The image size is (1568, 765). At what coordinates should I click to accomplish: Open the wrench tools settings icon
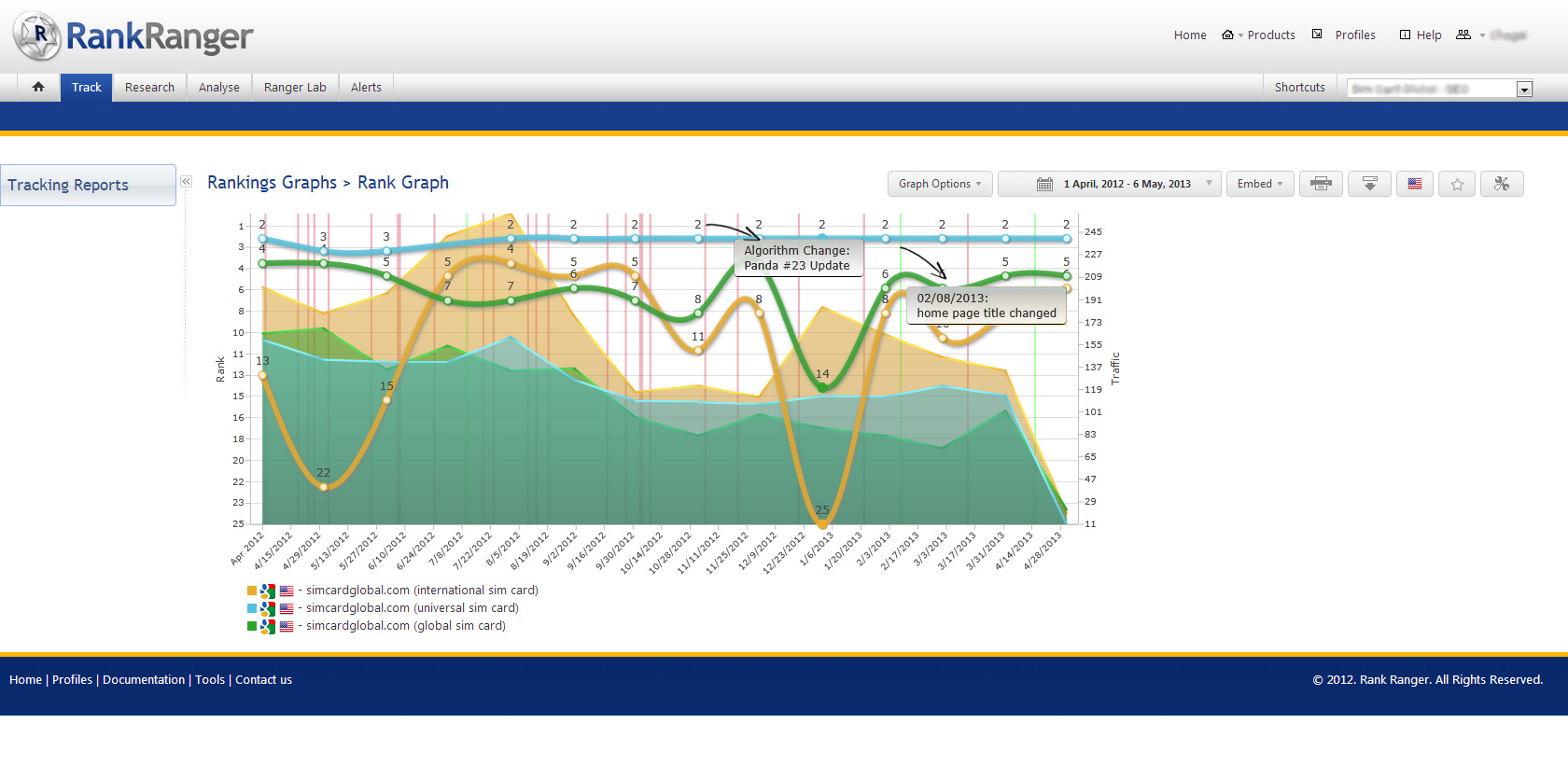click(x=1501, y=184)
